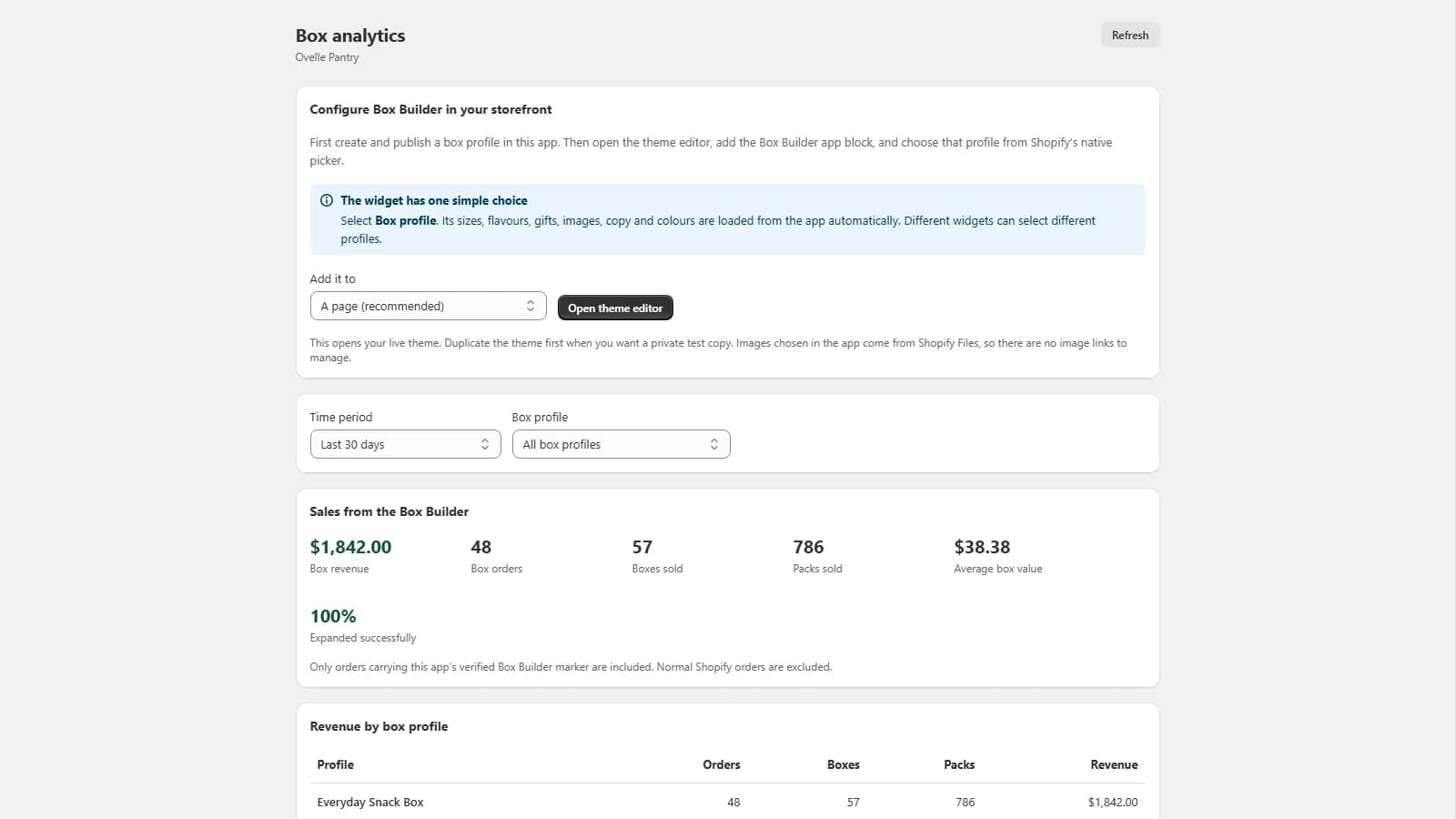This screenshot has width=1456, height=819.
Task: Click the Box analytics heading
Action: click(x=350, y=35)
